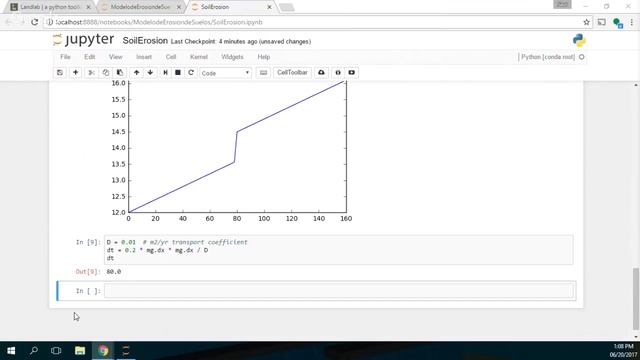Click the Python [conda root] kernel label

[548, 57]
